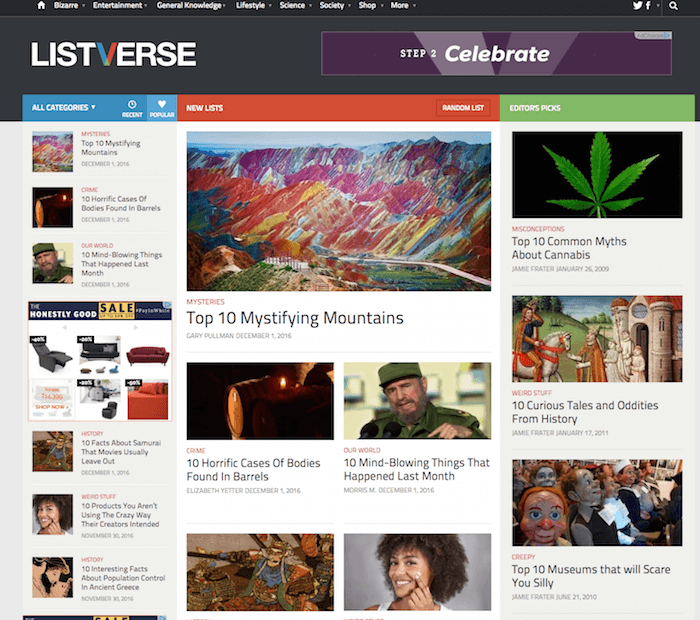Open Listverse Facebook page icon
This screenshot has height=620, width=700.
(648, 5)
